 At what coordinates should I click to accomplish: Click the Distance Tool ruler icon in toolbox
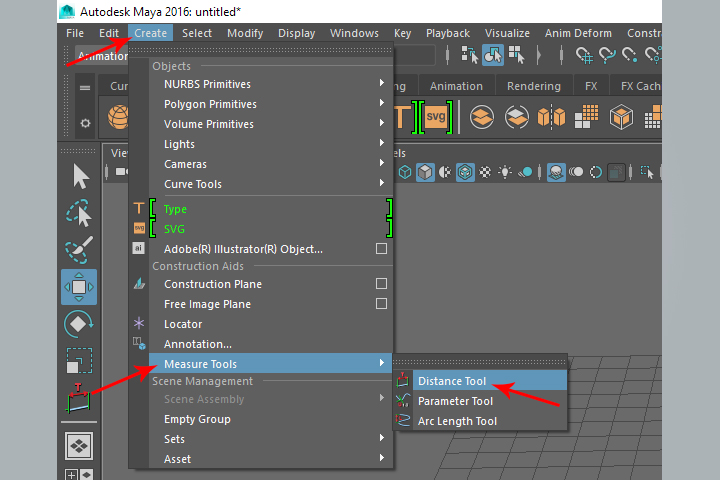(x=78, y=399)
